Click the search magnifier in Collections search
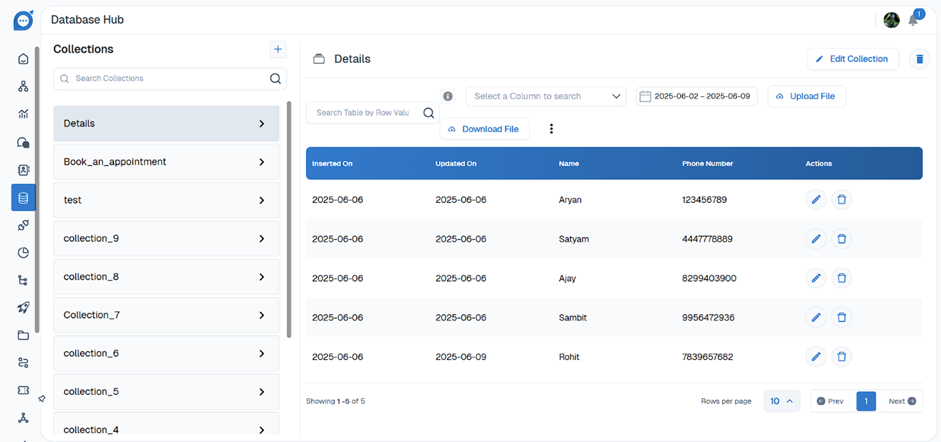 click(x=275, y=79)
